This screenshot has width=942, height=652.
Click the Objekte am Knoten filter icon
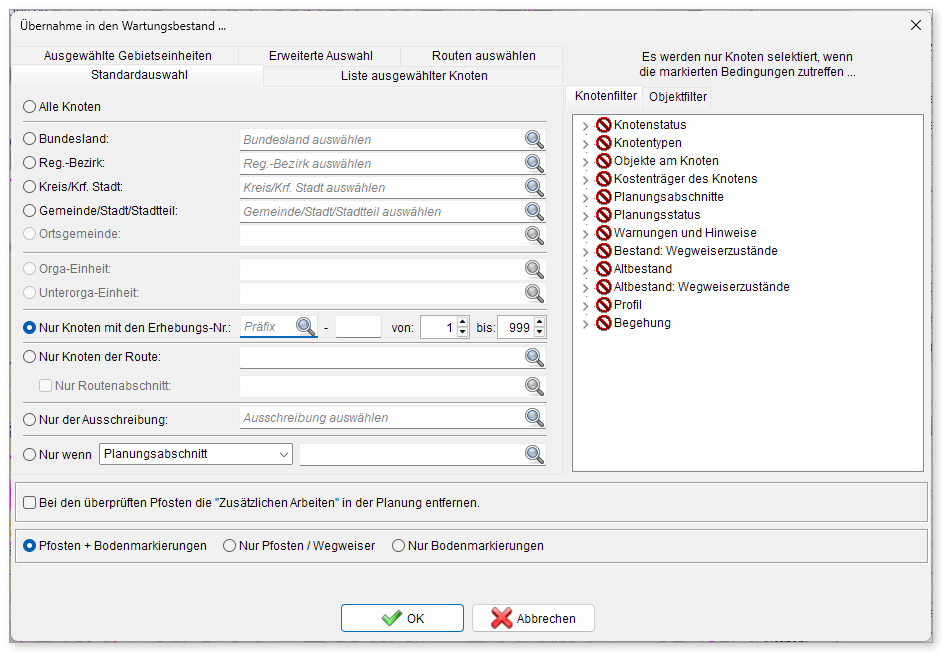[603, 161]
